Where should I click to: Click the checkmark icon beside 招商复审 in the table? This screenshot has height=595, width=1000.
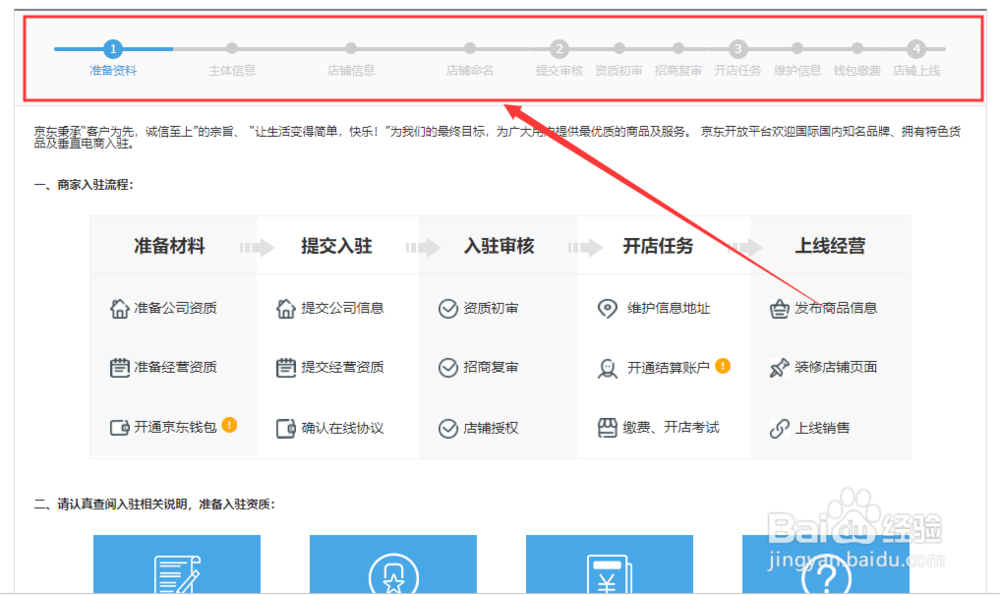pyautogui.click(x=448, y=368)
